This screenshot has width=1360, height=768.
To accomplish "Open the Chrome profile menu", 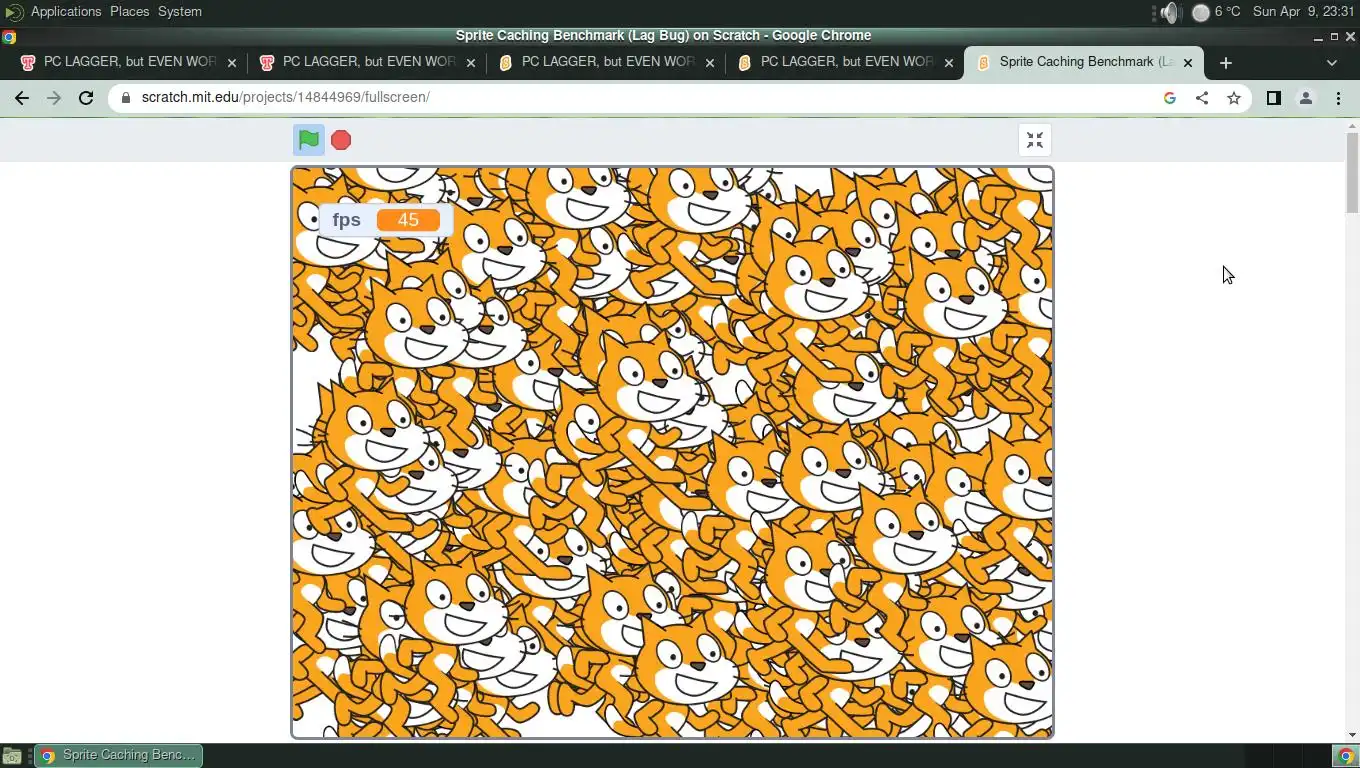I will pos(1305,98).
